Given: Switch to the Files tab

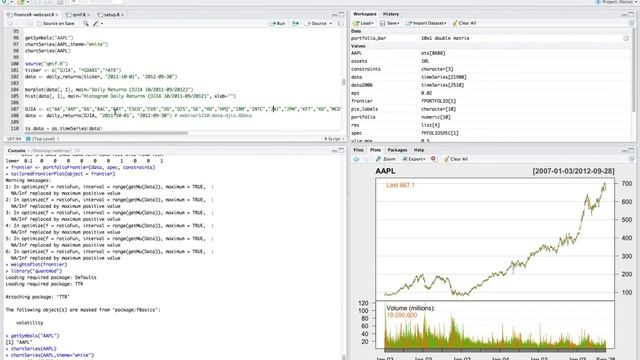Looking at the screenshot, I should [358, 150].
